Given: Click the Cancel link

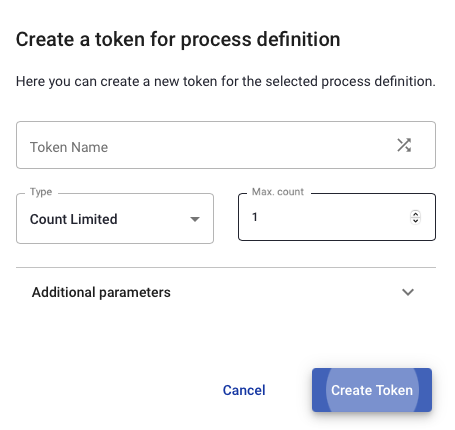Looking at the screenshot, I should (x=244, y=390).
